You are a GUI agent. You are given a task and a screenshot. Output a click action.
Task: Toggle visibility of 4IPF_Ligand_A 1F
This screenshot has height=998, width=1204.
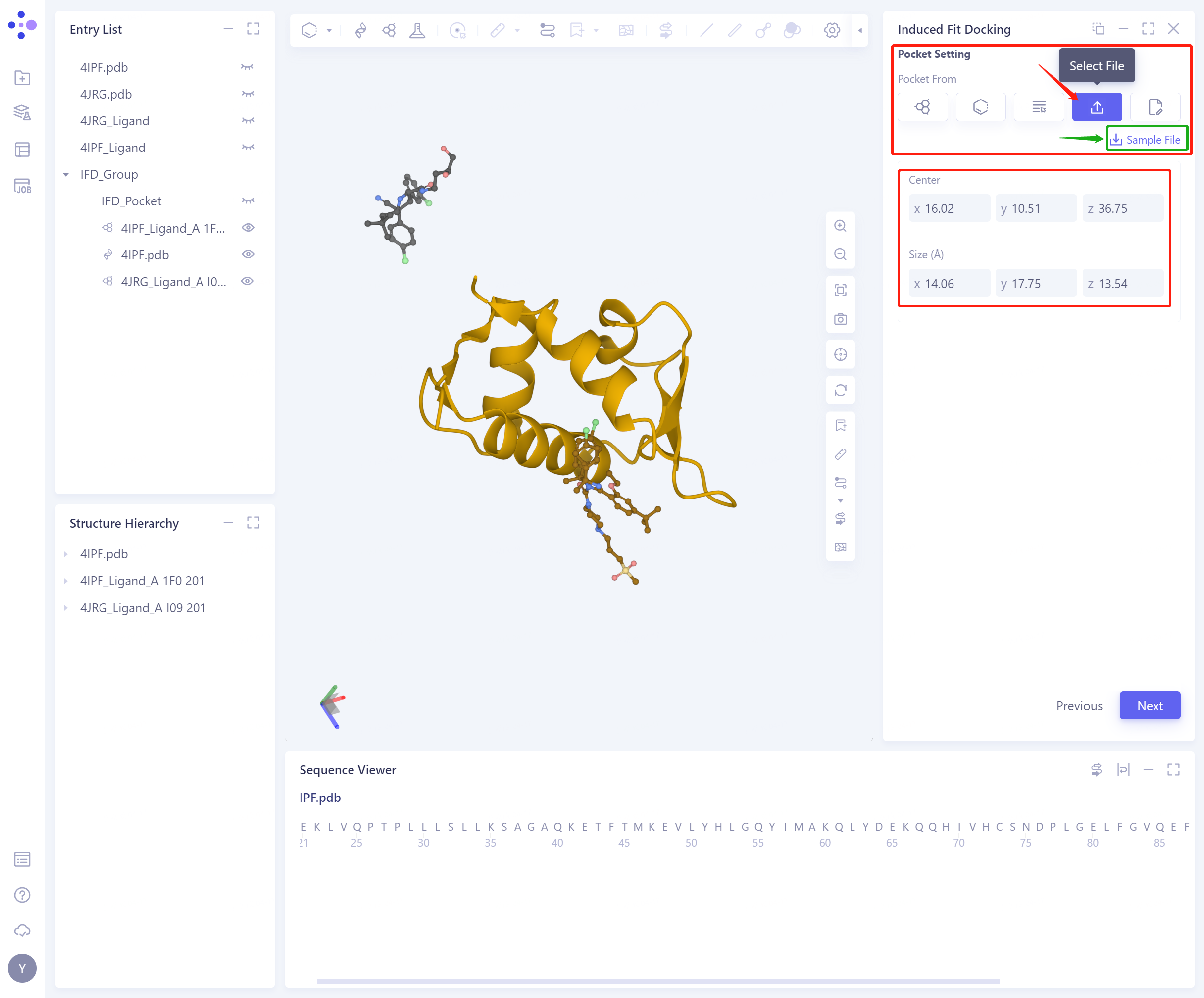tap(248, 228)
